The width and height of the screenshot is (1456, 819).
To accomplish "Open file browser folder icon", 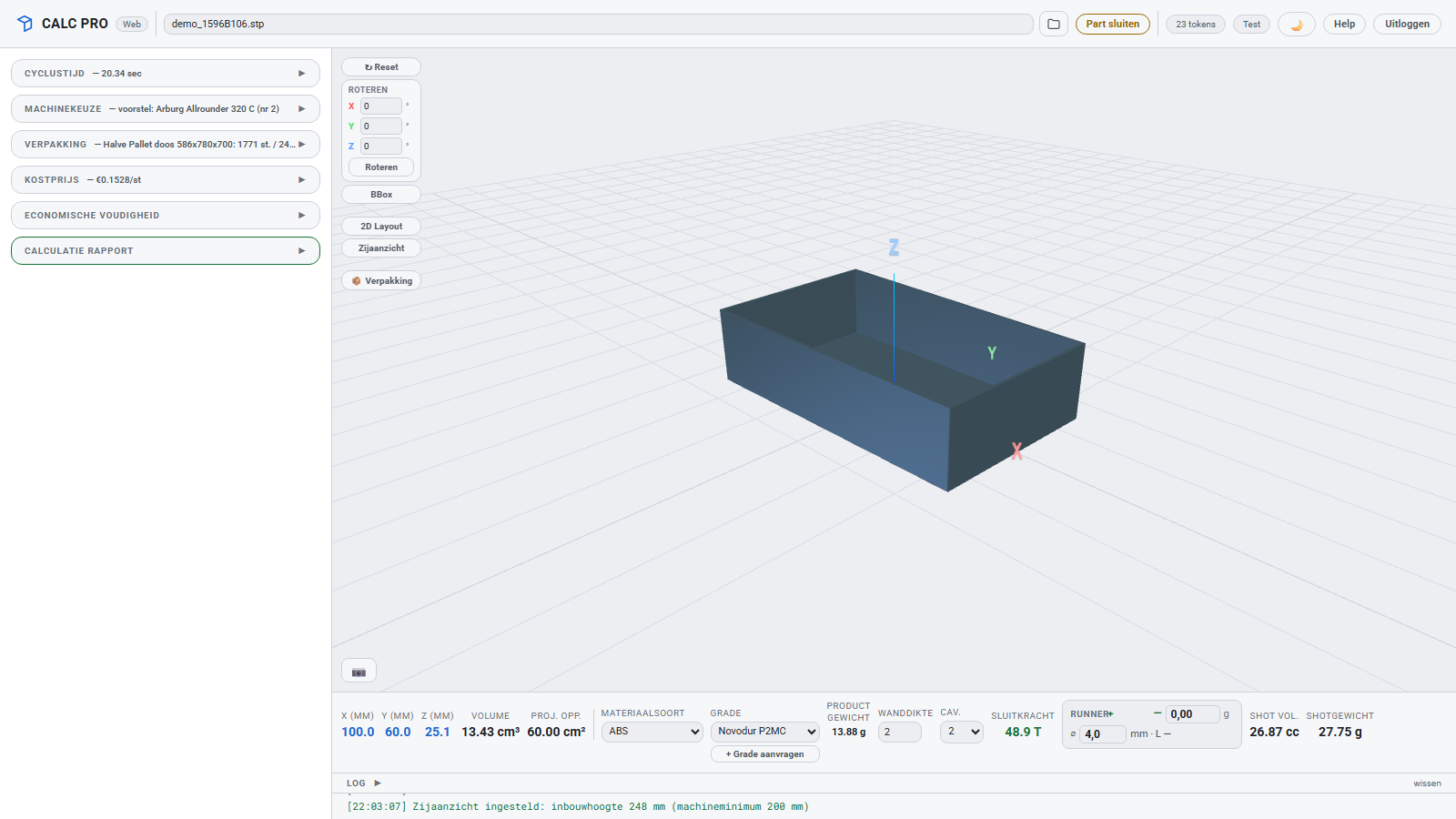I will tap(1054, 24).
